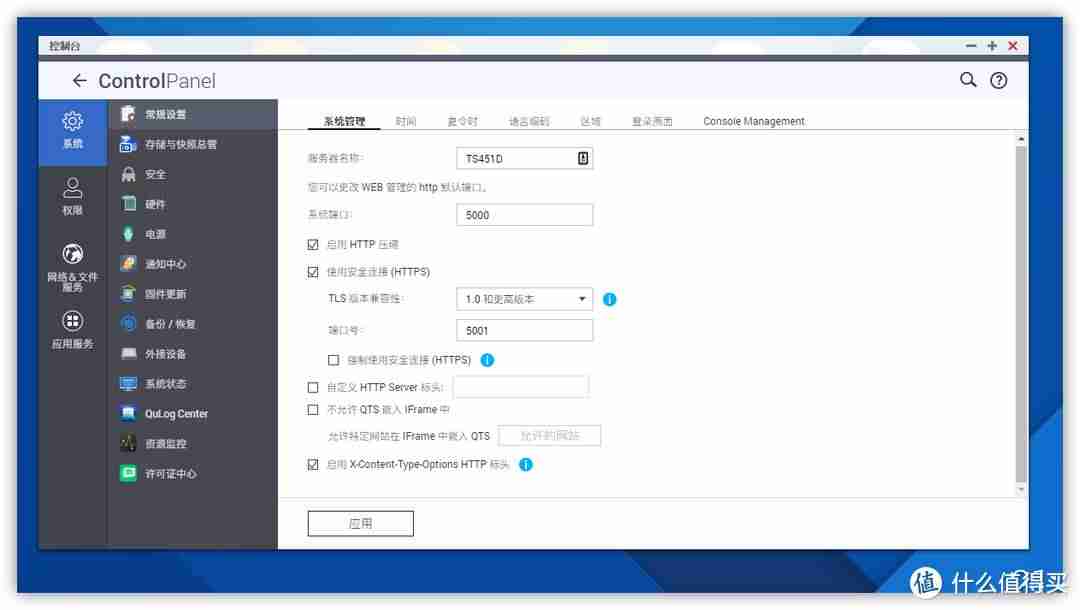Viewport: 1080px width, 610px height.
Task: Click the 系统状态 monitor icon
Action: pyautogui.click(x=128, y=383)
